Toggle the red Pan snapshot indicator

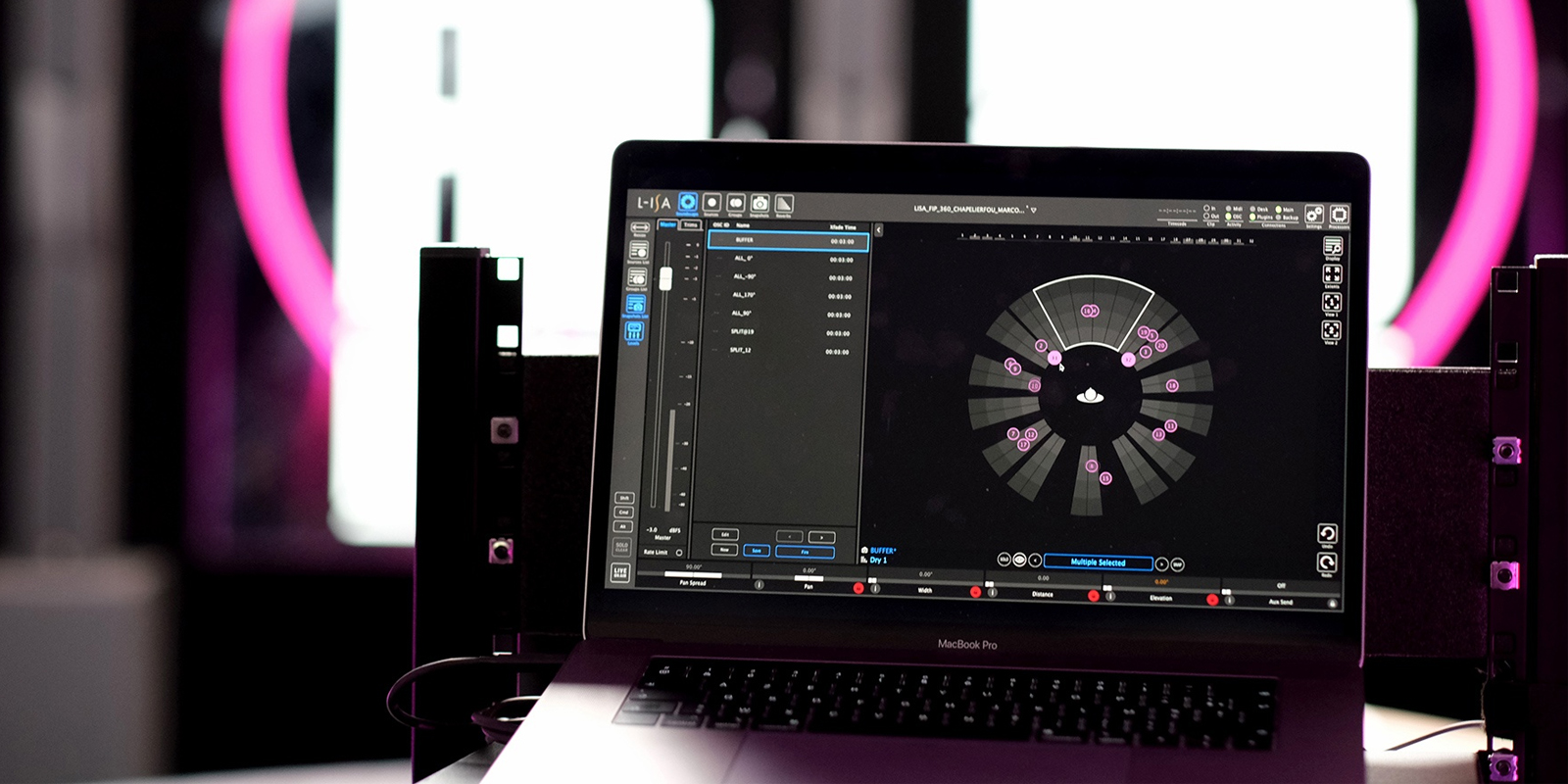pos(858,588)
